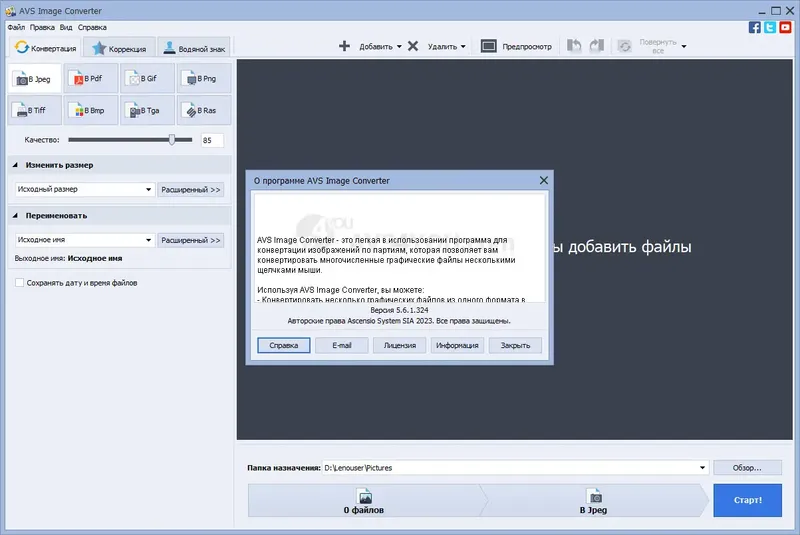800x535 pixels.
Task: Click the Ascensio System SIA copyright line
Action: pos(399,321)
